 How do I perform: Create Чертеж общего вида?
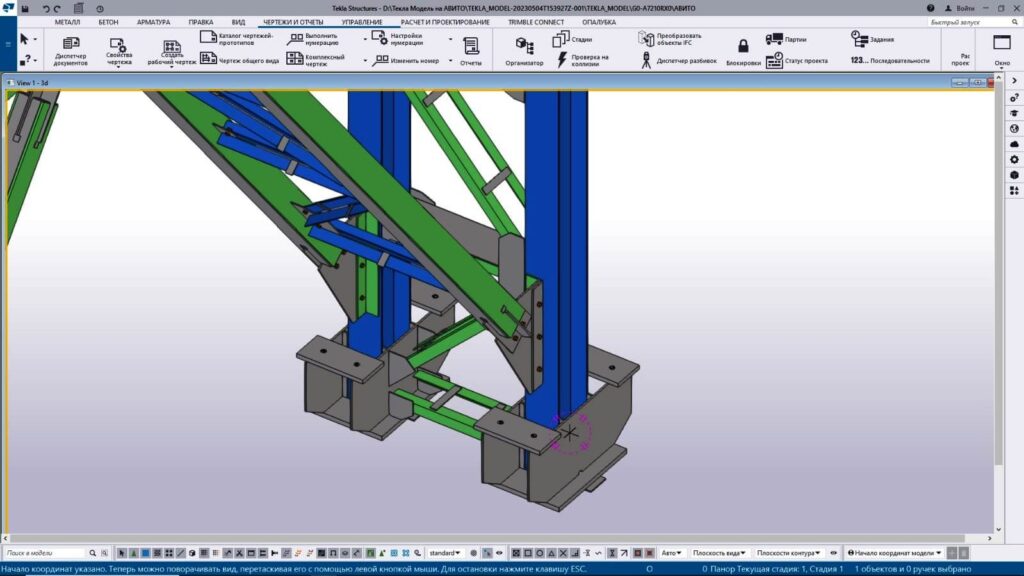[x=239, y=59]
